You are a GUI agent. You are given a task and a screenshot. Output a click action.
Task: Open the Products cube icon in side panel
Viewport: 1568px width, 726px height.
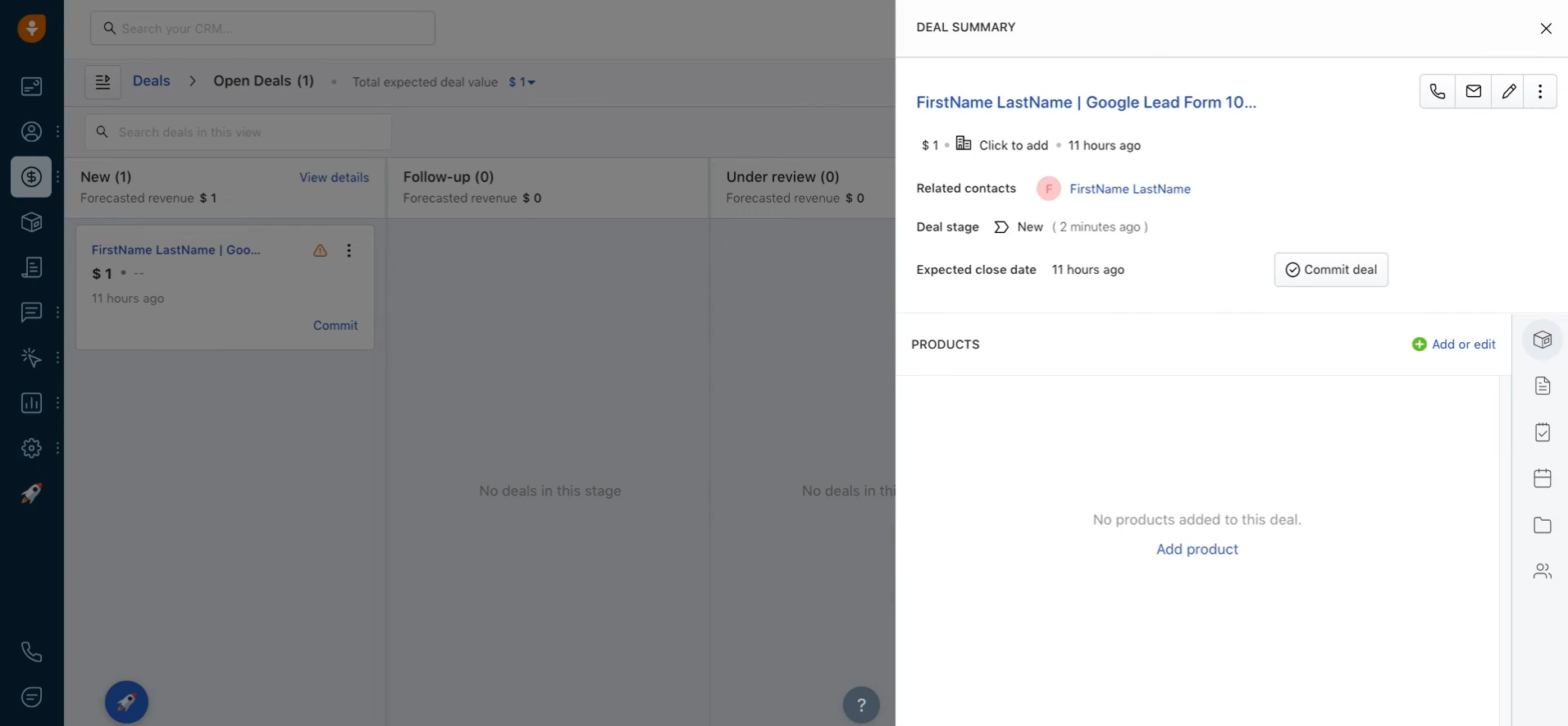click(1542, 340)
